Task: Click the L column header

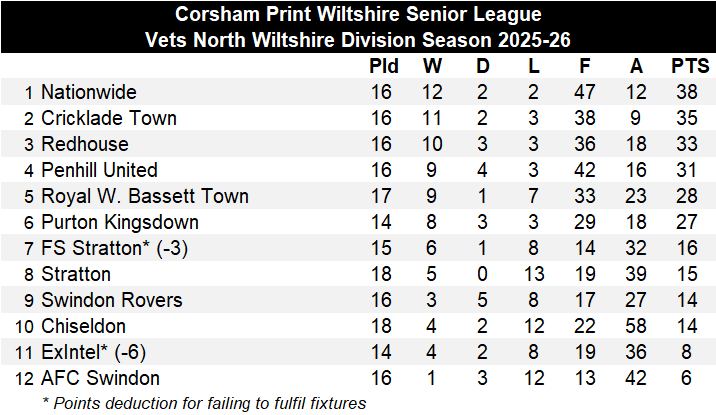Action: [x=534, y=67]
